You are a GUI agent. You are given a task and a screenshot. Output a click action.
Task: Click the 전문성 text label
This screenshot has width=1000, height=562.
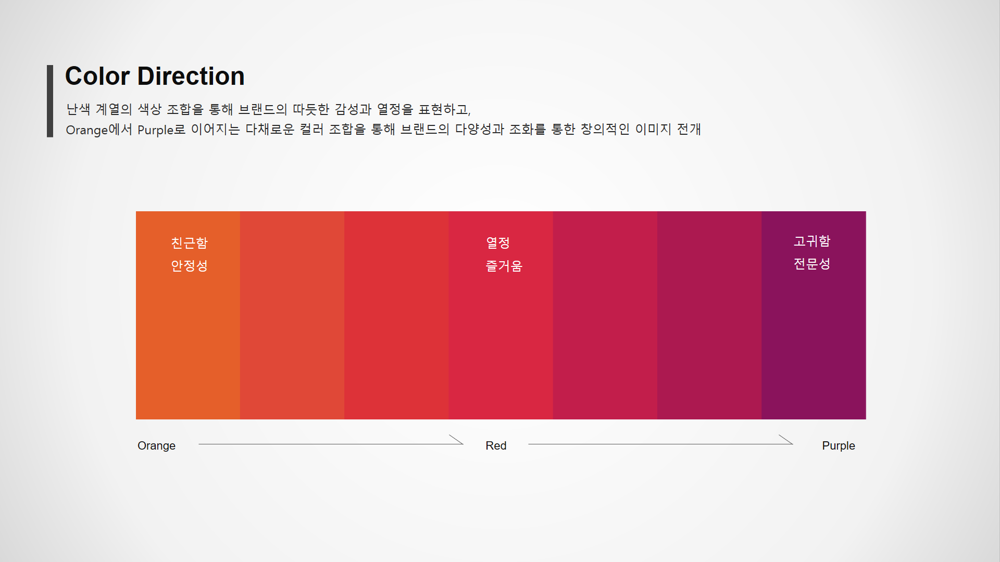[x=812, y=264]
